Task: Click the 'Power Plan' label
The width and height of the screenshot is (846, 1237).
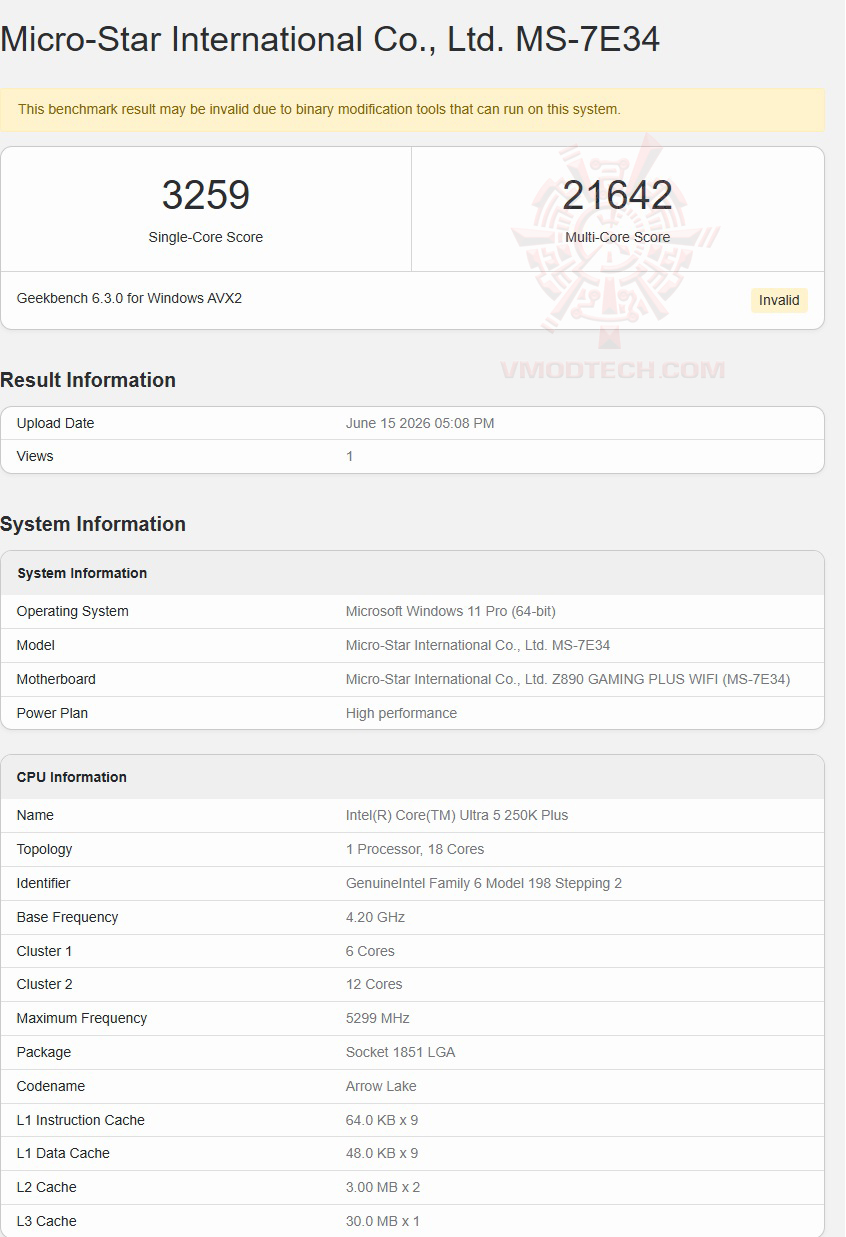Action: click(52, 713)
